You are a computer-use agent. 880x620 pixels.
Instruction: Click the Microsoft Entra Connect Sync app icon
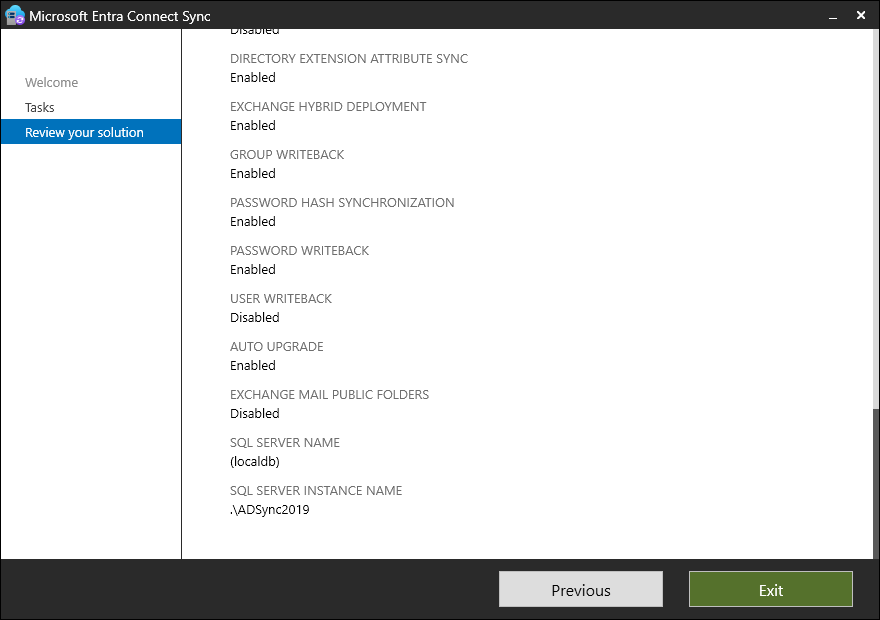pyautogui.click(x=14, y=15)
